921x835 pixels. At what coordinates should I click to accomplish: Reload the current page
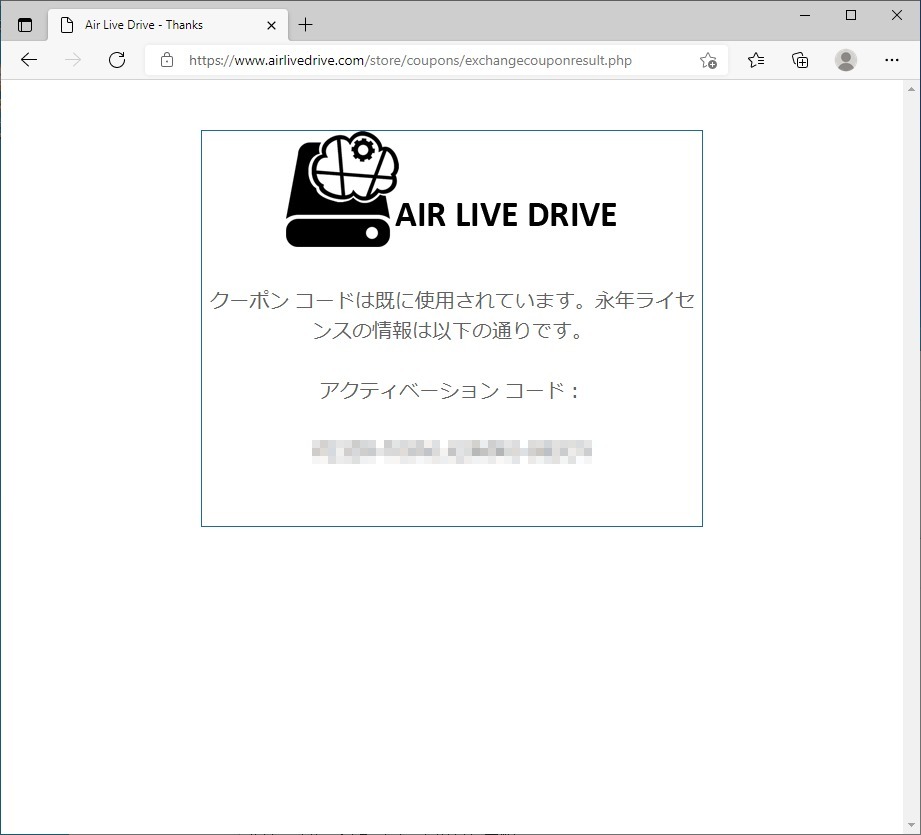pyautogui.click(x=117, y=60)
